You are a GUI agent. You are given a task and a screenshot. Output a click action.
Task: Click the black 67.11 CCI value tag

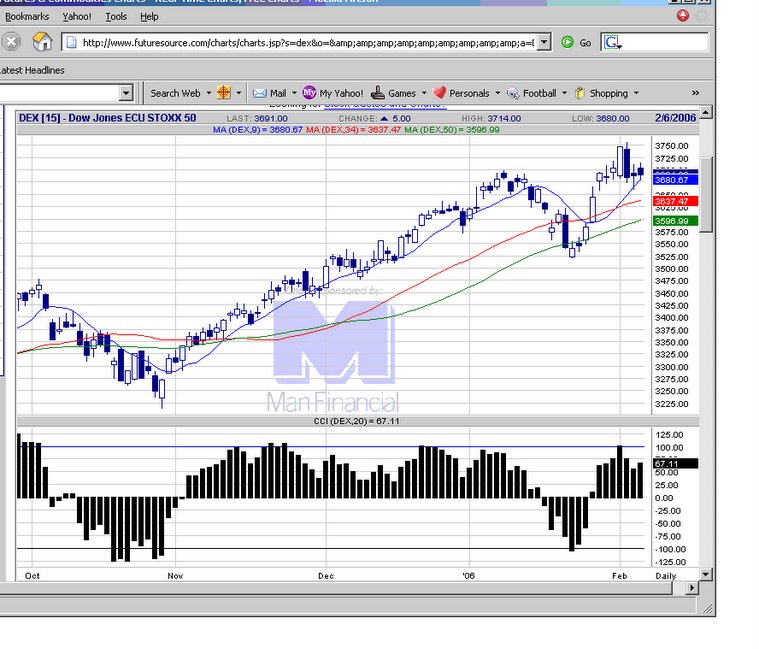click(675, 464)
